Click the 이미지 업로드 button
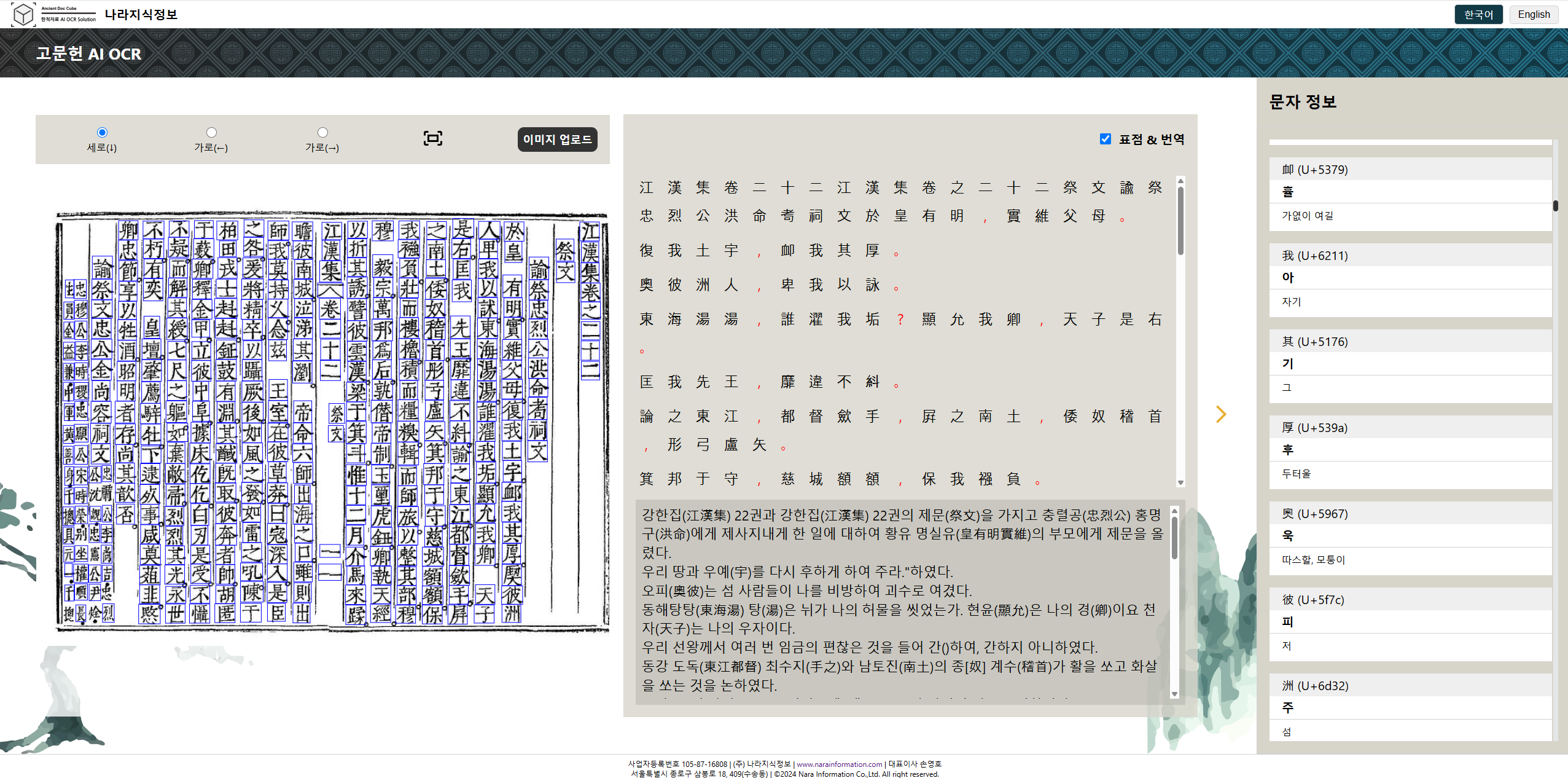 [x=557, y=139]
